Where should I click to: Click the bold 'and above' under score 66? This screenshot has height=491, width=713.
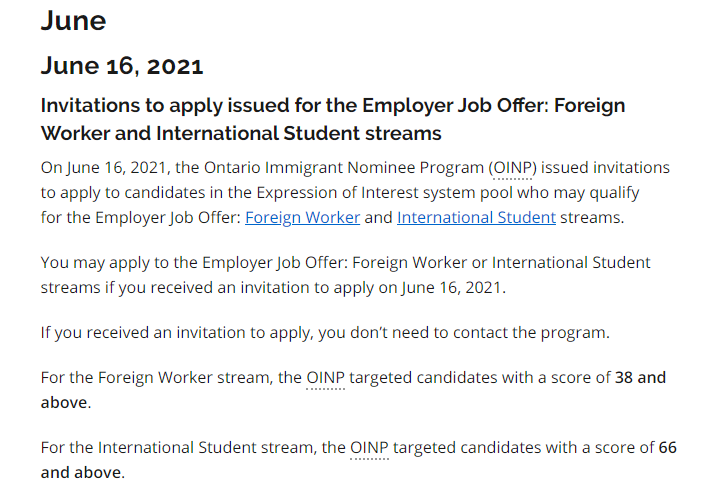point(80,472)
